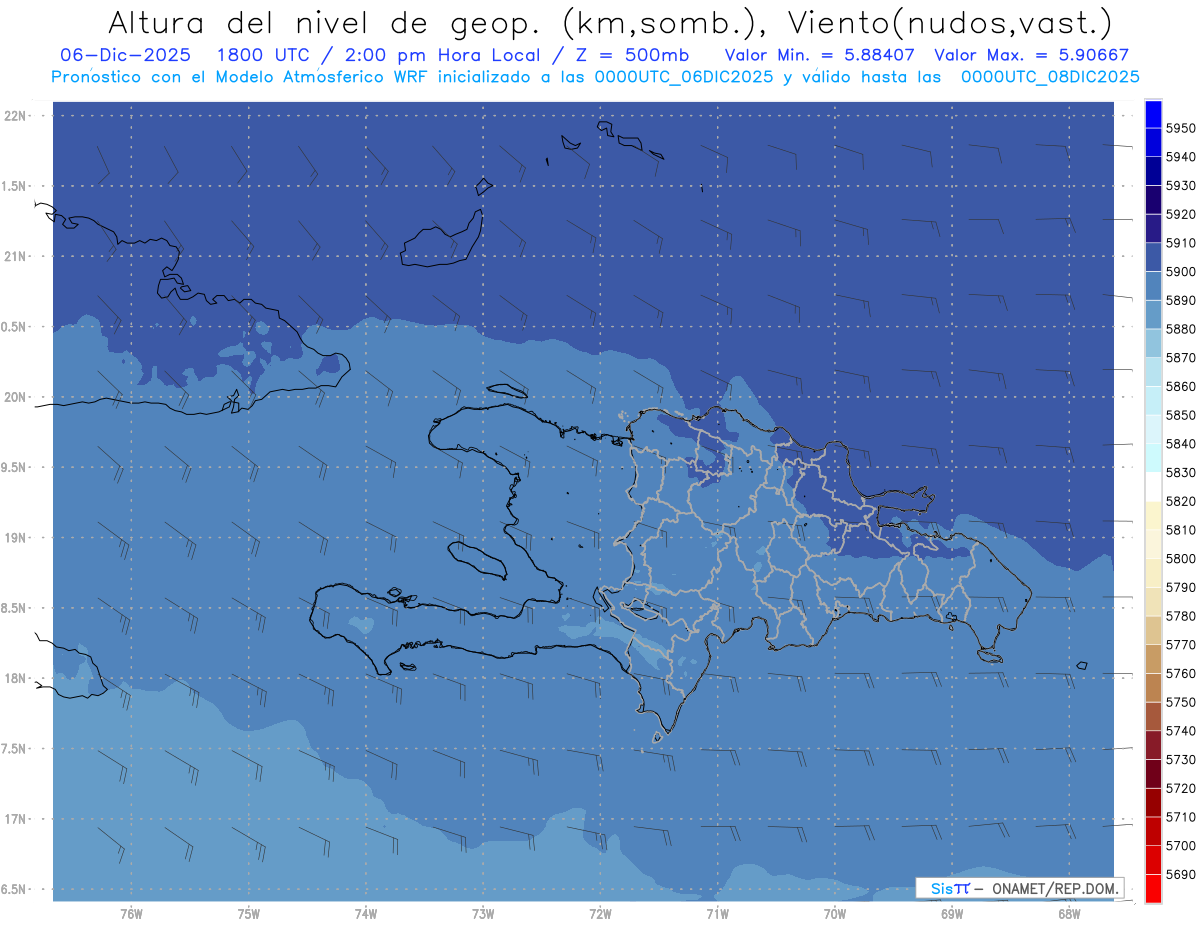The width and height of the screenshot is (1200, 927).
Task: Click the 'SisTT - ONAMET/REP.DOM.' label
Action: coord(1019,888)
